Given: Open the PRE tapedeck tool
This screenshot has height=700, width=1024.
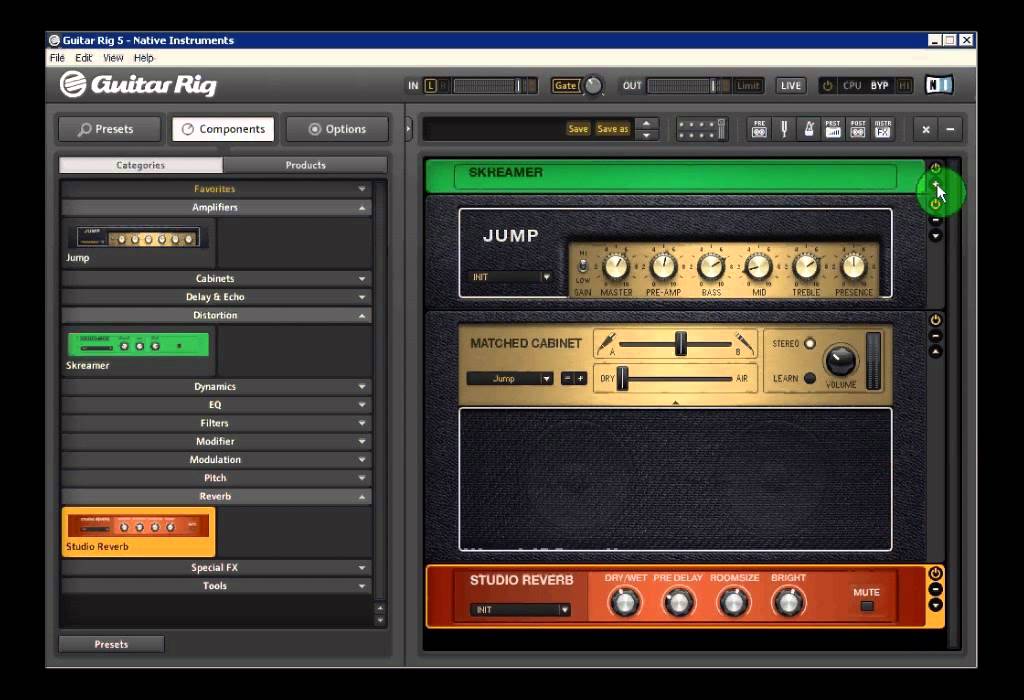Looking at the screenshot, I should pos(759,129).
